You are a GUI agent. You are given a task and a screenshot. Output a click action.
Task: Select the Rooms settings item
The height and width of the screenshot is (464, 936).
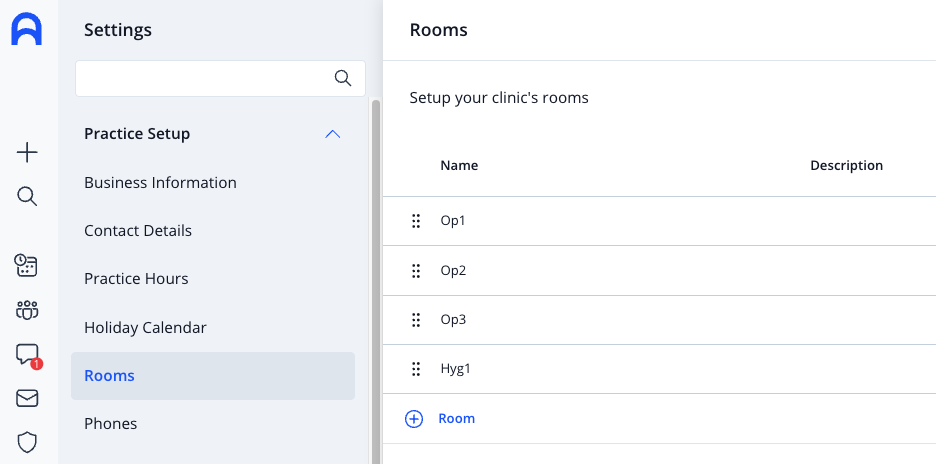213,376
